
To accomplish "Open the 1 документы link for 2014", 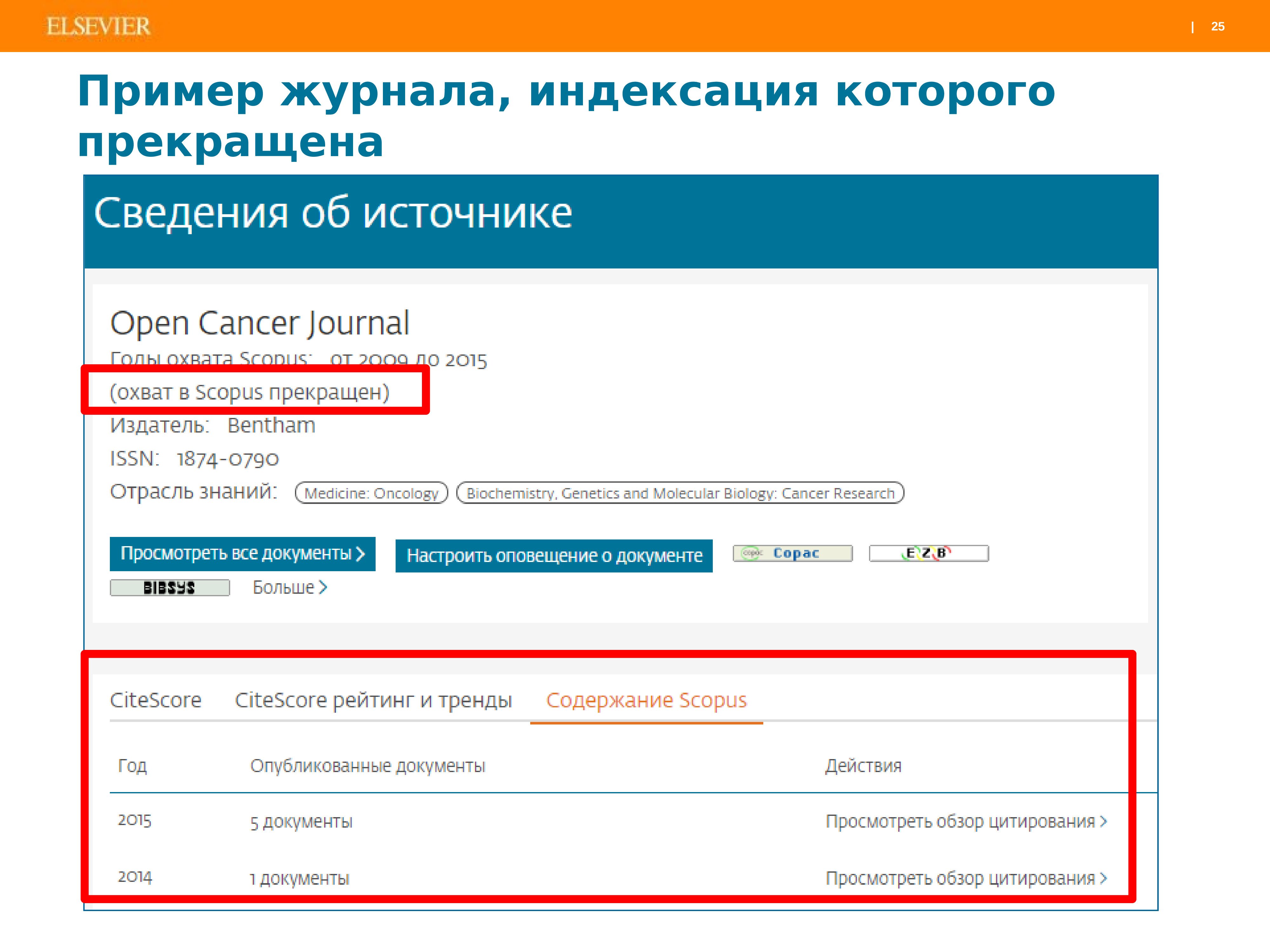I will point(299,879).
